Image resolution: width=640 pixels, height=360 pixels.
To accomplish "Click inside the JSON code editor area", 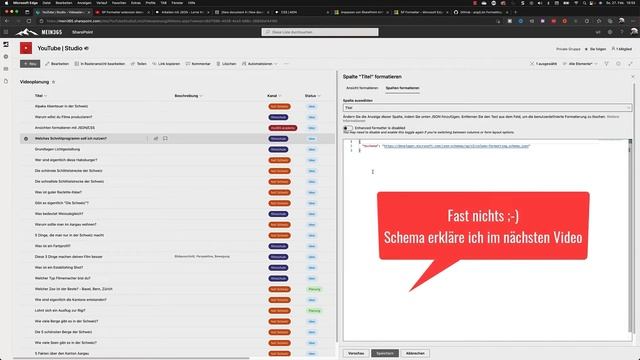I will click(x=487, y=240).
